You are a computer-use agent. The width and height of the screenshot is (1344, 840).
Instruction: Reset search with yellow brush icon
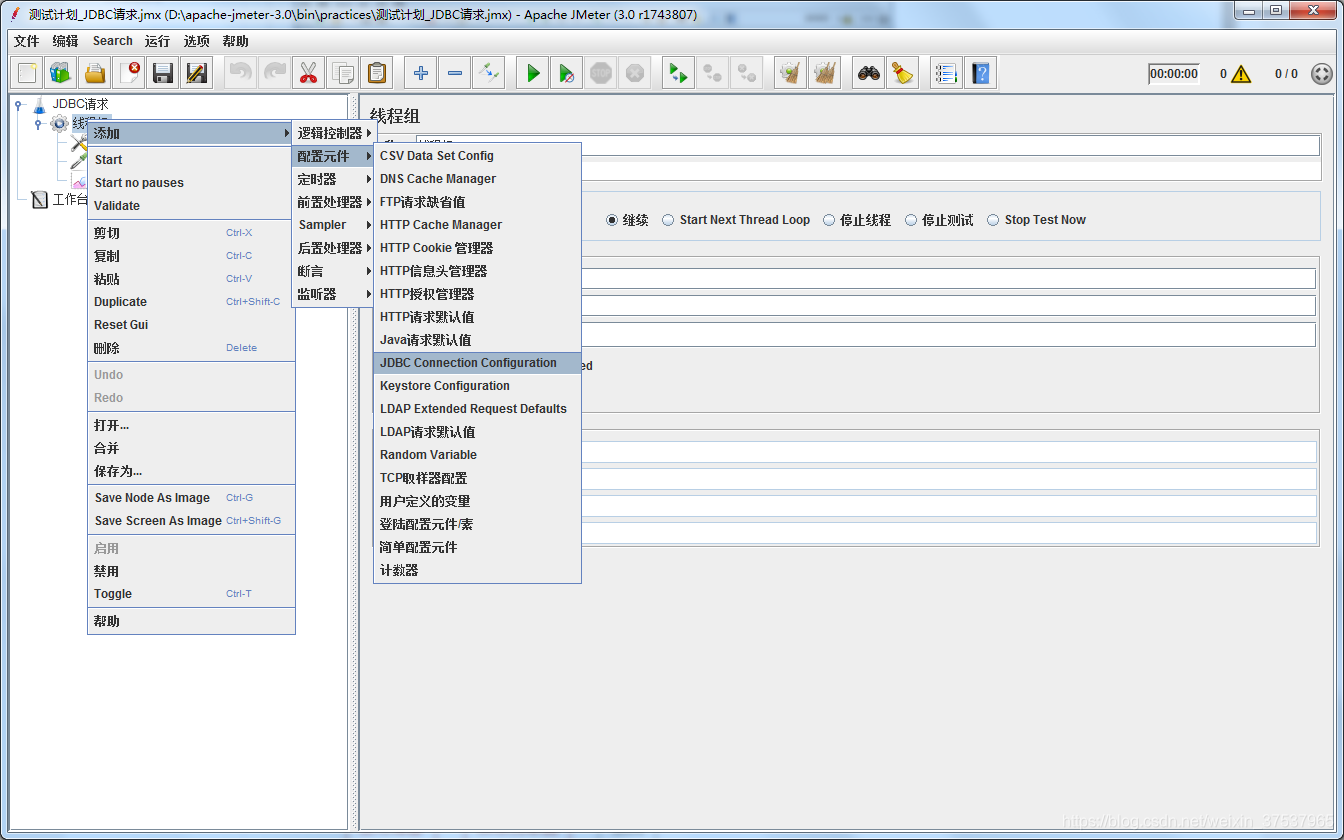click(903, 73)
